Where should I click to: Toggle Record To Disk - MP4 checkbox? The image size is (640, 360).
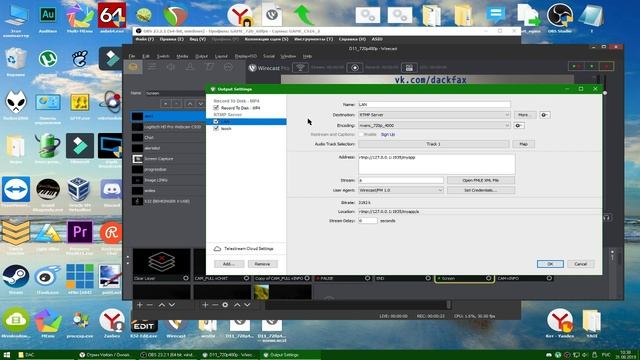(x=216, y=108)
